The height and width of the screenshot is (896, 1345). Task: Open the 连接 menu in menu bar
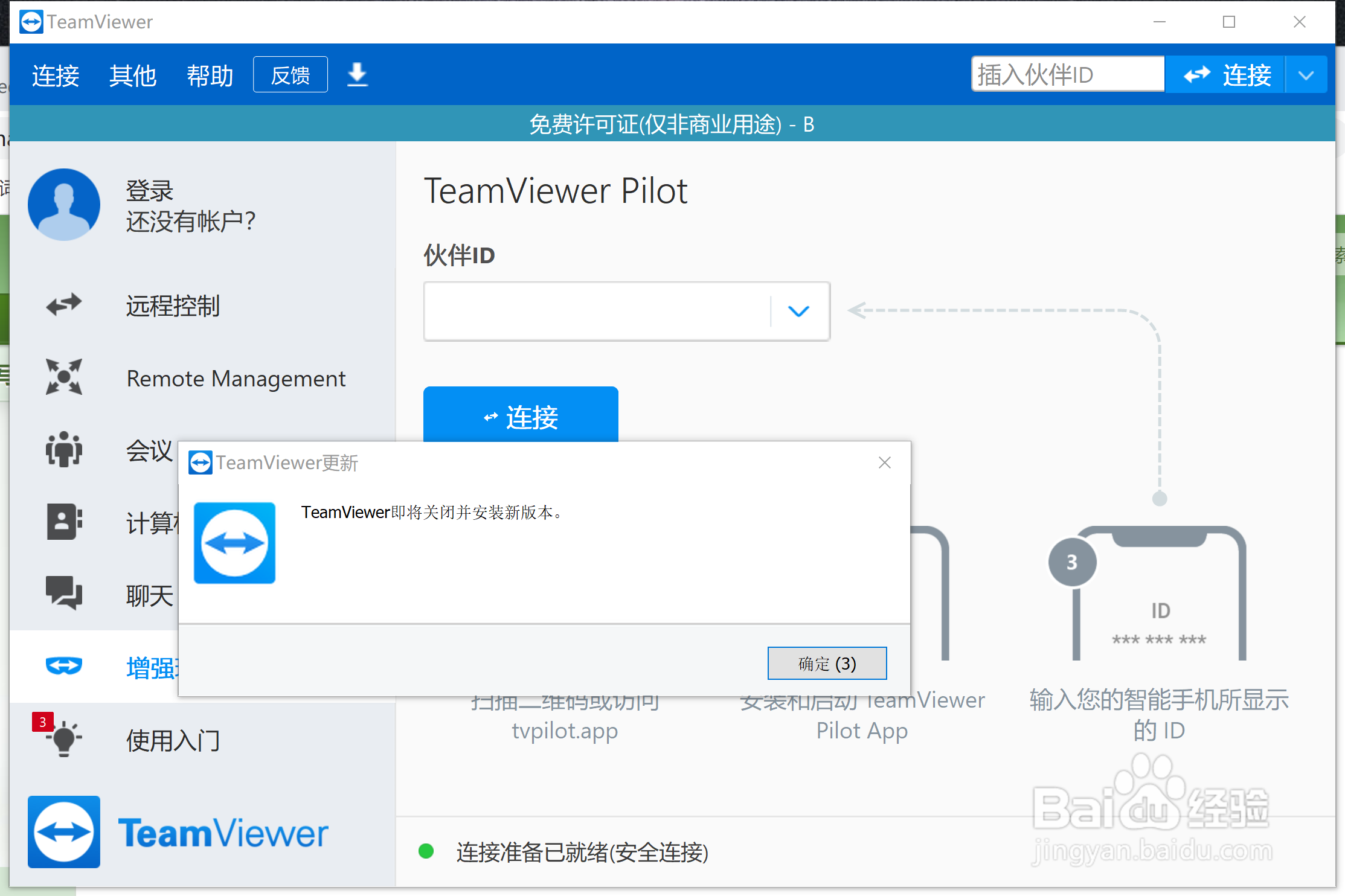(56, 75)
